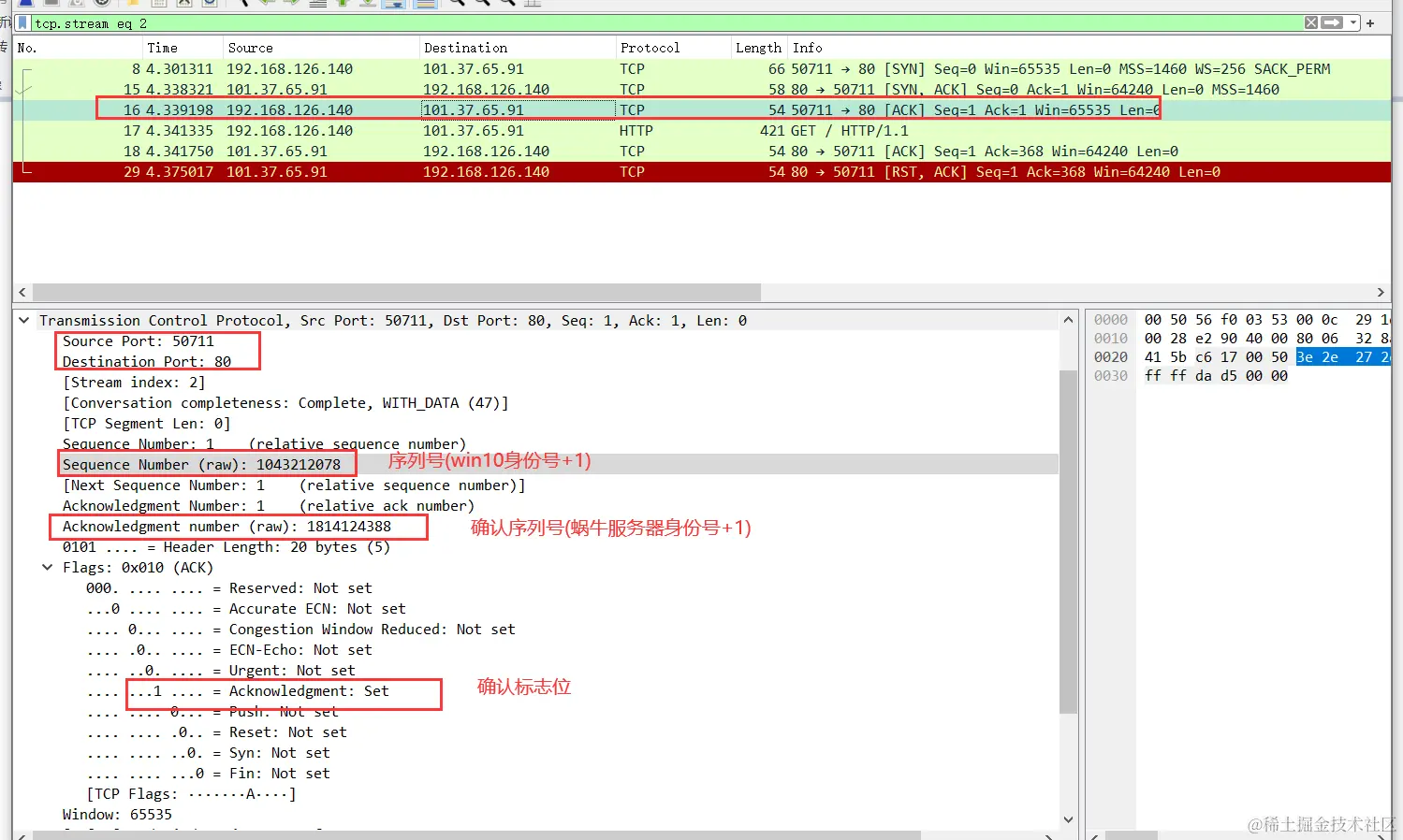Add a display filter button with plus
Image resolution: width=1403 pixels, height=840 pixels.
(x=1370, y=22)
